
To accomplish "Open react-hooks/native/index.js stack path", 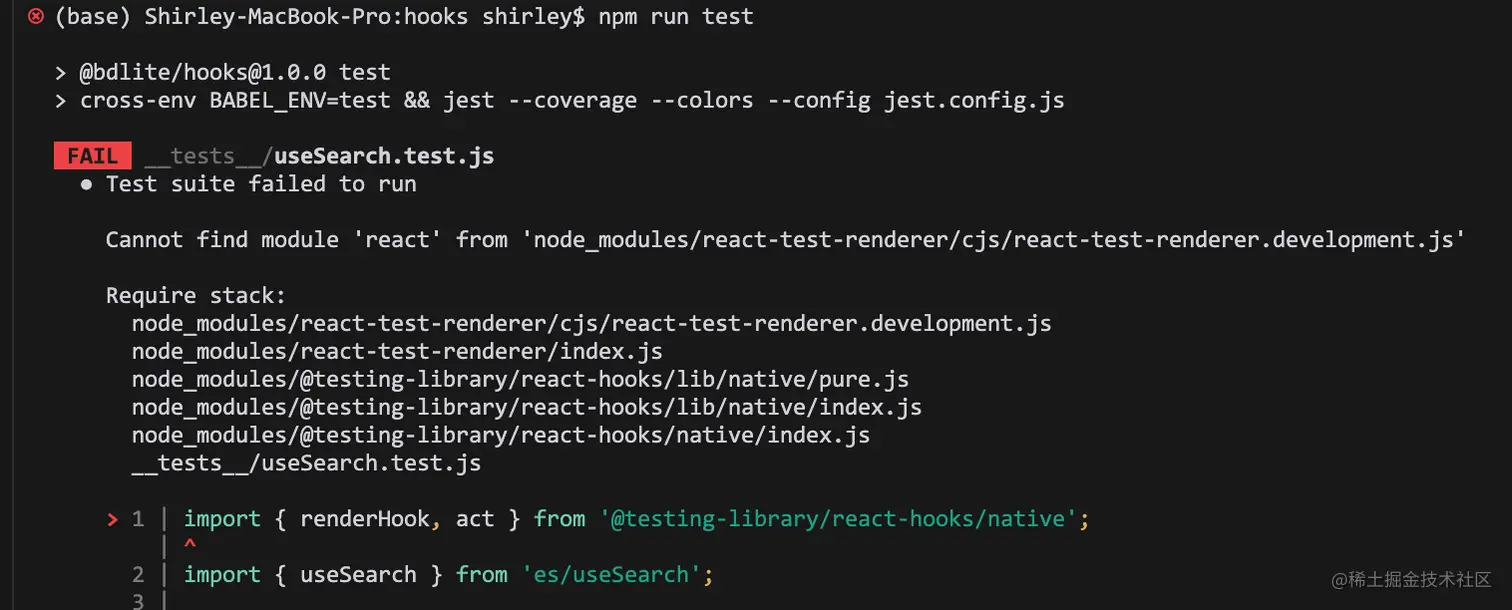I will [501, 436].
